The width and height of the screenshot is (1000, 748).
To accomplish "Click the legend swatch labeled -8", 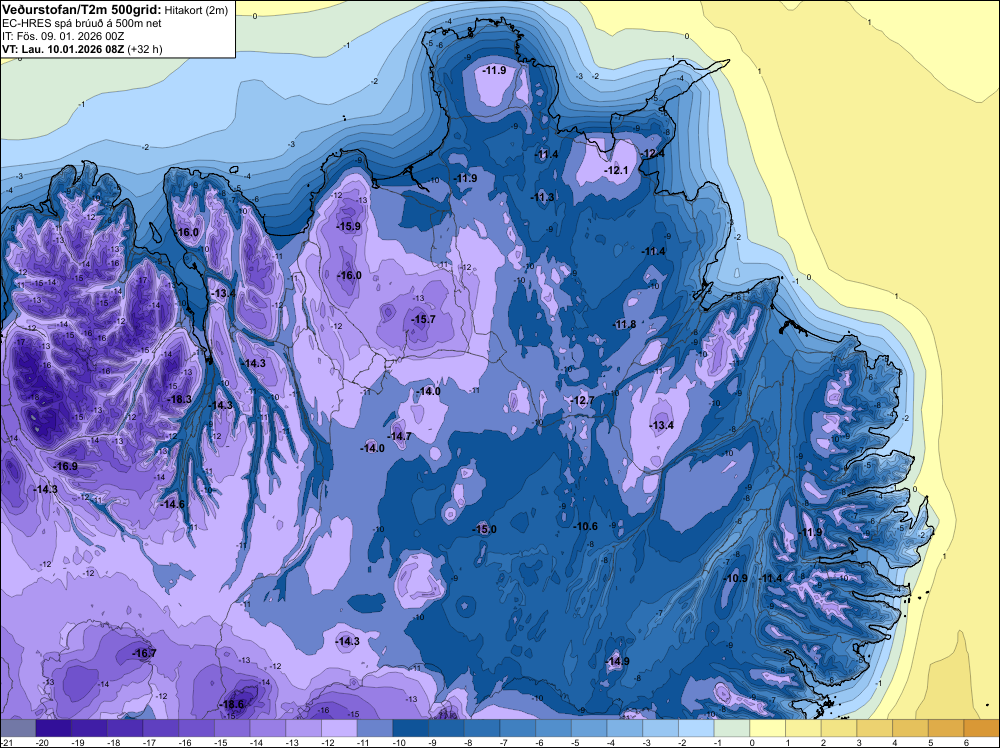I will point(482,728).
